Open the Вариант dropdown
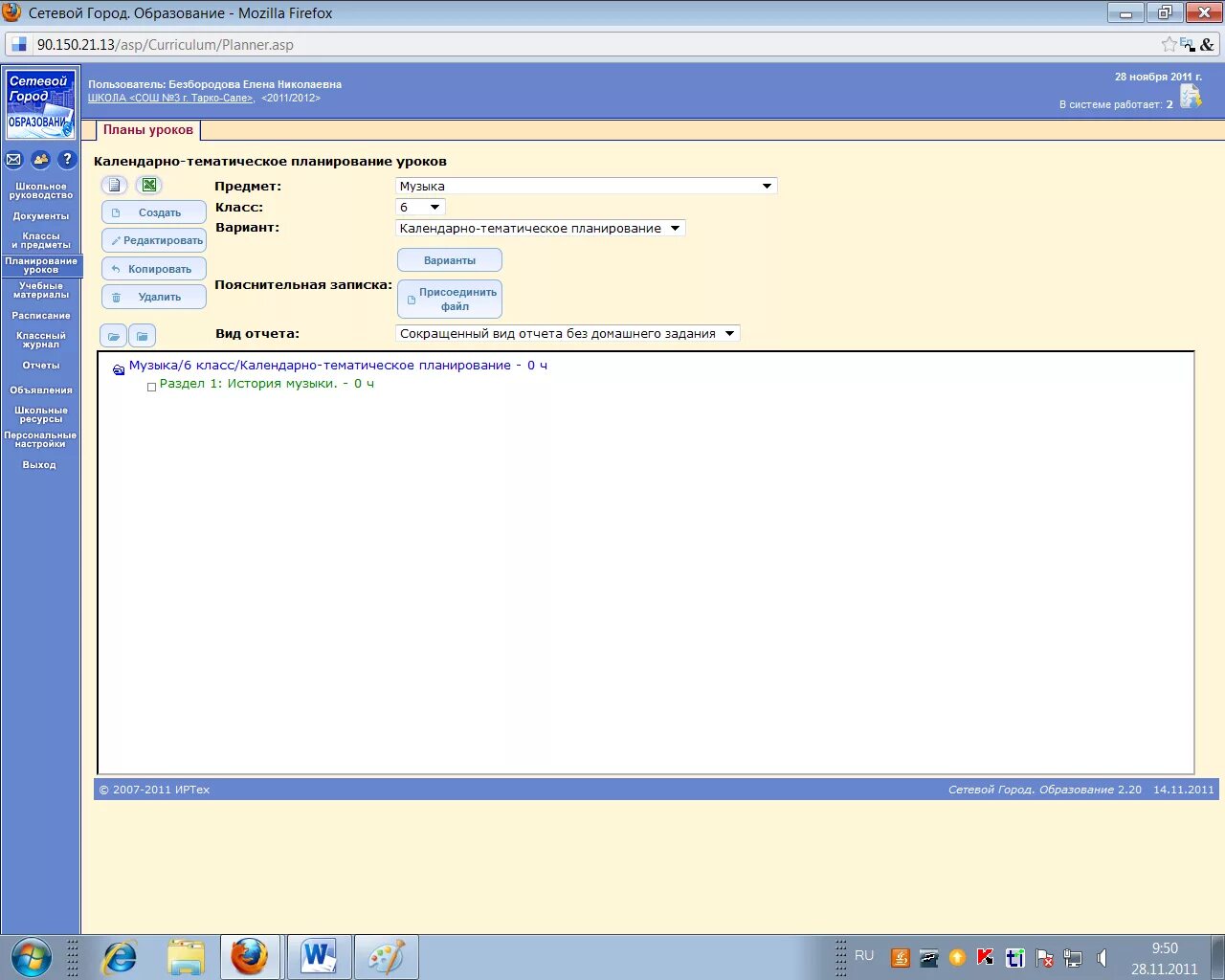Viewport: 1225px width, 980px height. tap(540, 228)
